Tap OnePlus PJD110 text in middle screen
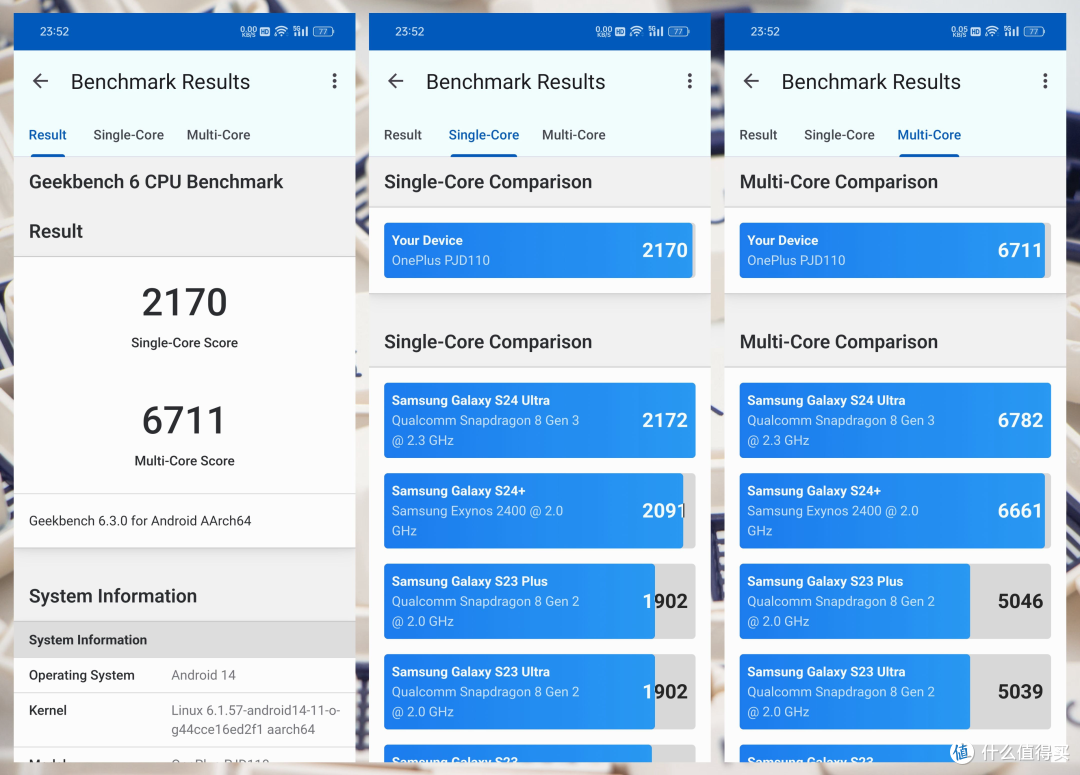 [441, 260]
